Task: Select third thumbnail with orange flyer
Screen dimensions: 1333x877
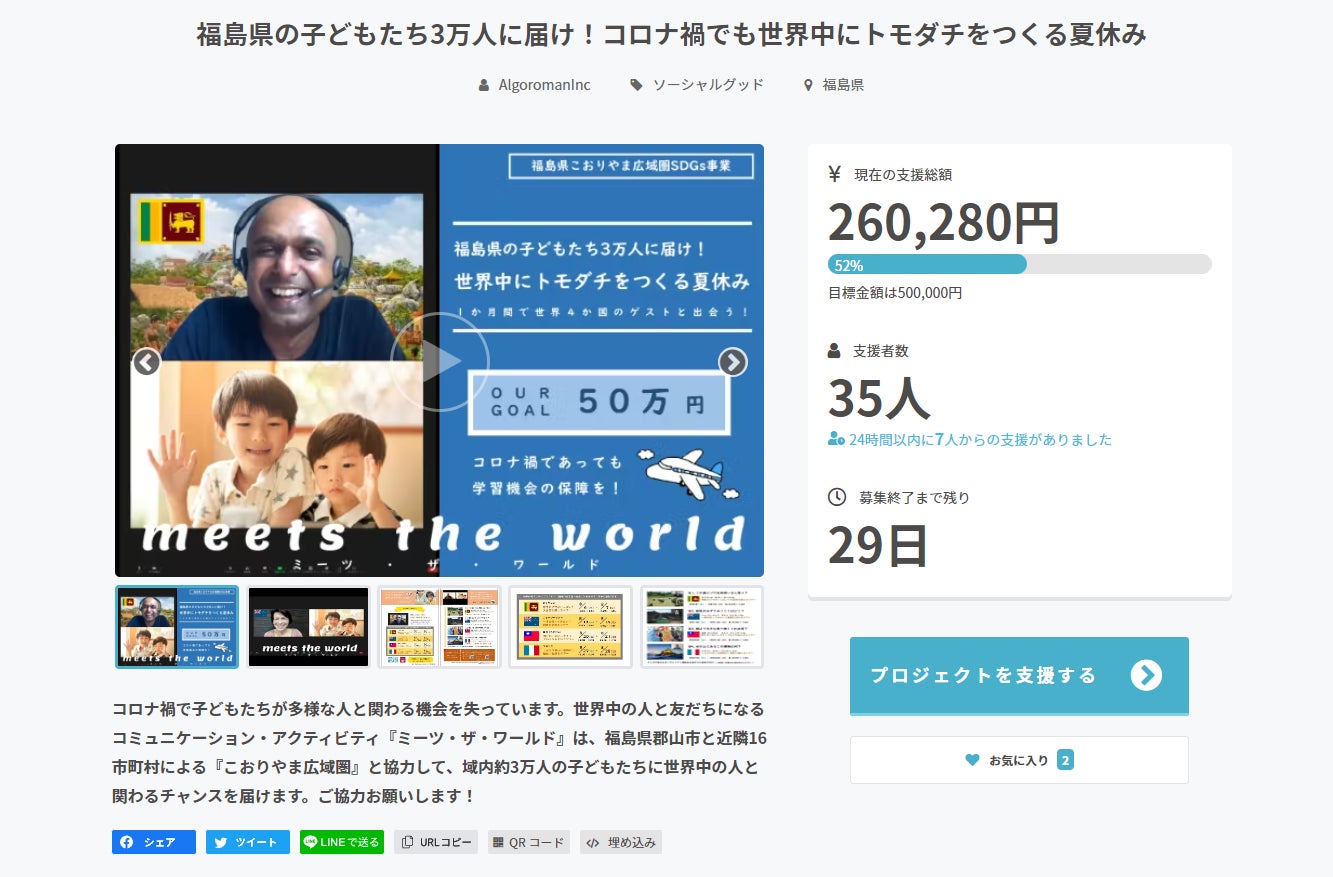Action: (439, 627)
